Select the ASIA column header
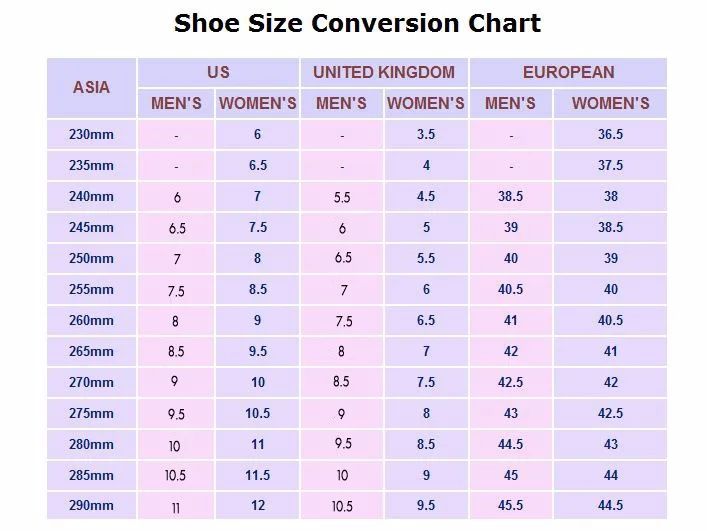The image size is (707, 531). tap(91, 87)
